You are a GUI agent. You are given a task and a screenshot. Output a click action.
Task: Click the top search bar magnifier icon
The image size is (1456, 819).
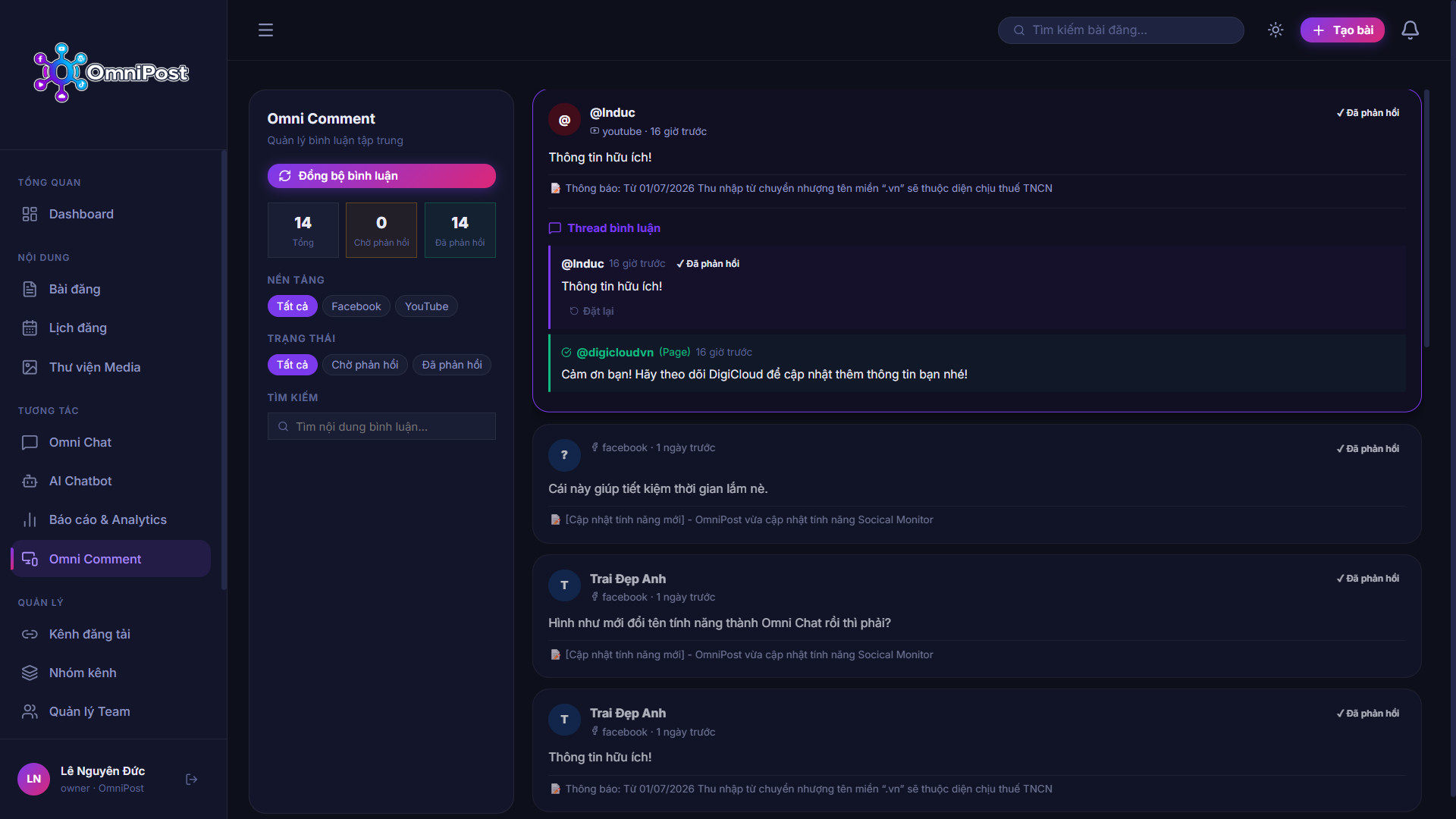[1019, 30]
